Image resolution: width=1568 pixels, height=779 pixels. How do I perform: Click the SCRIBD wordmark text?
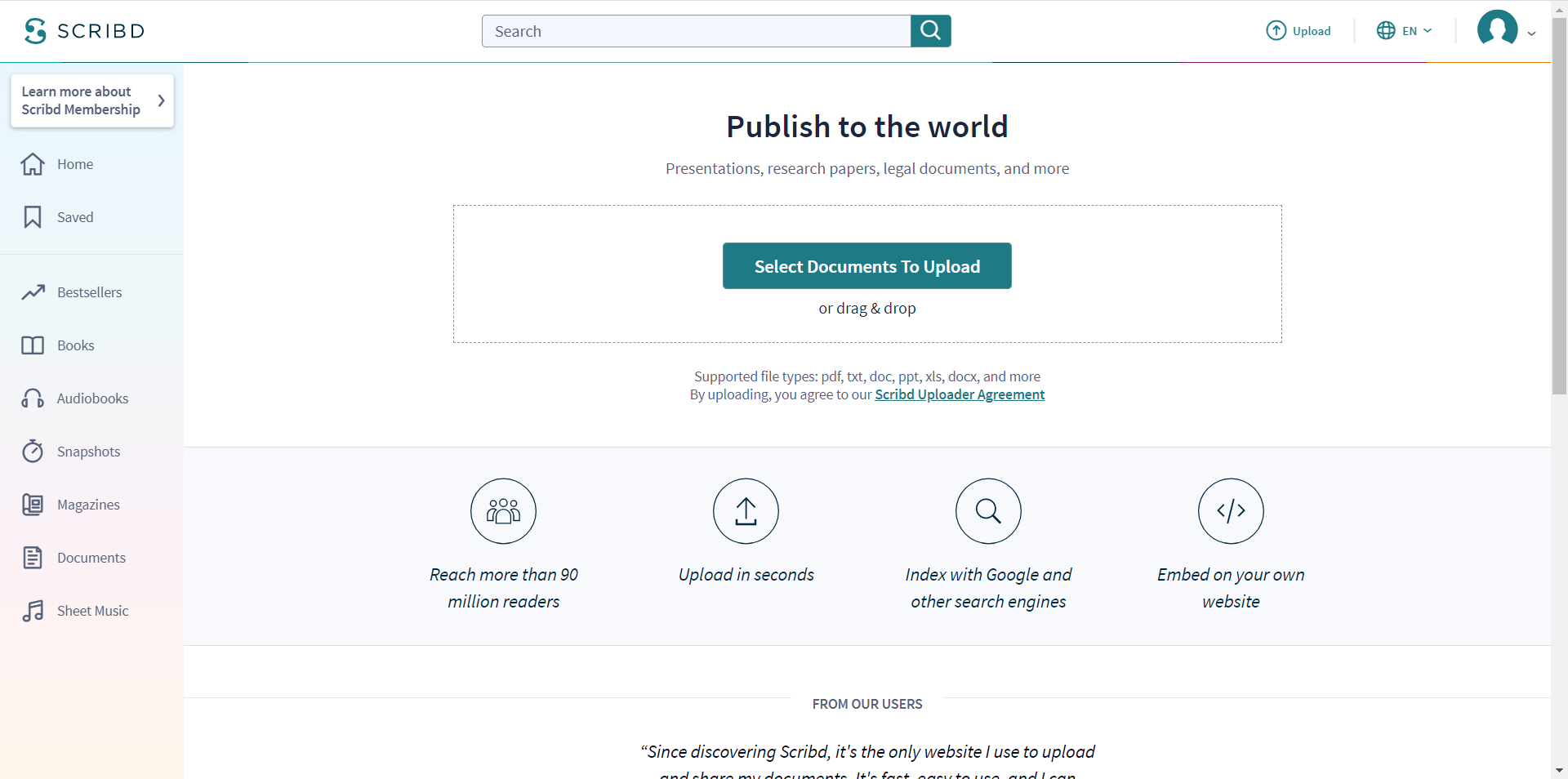pyautogui.click(x=100, y=31)
